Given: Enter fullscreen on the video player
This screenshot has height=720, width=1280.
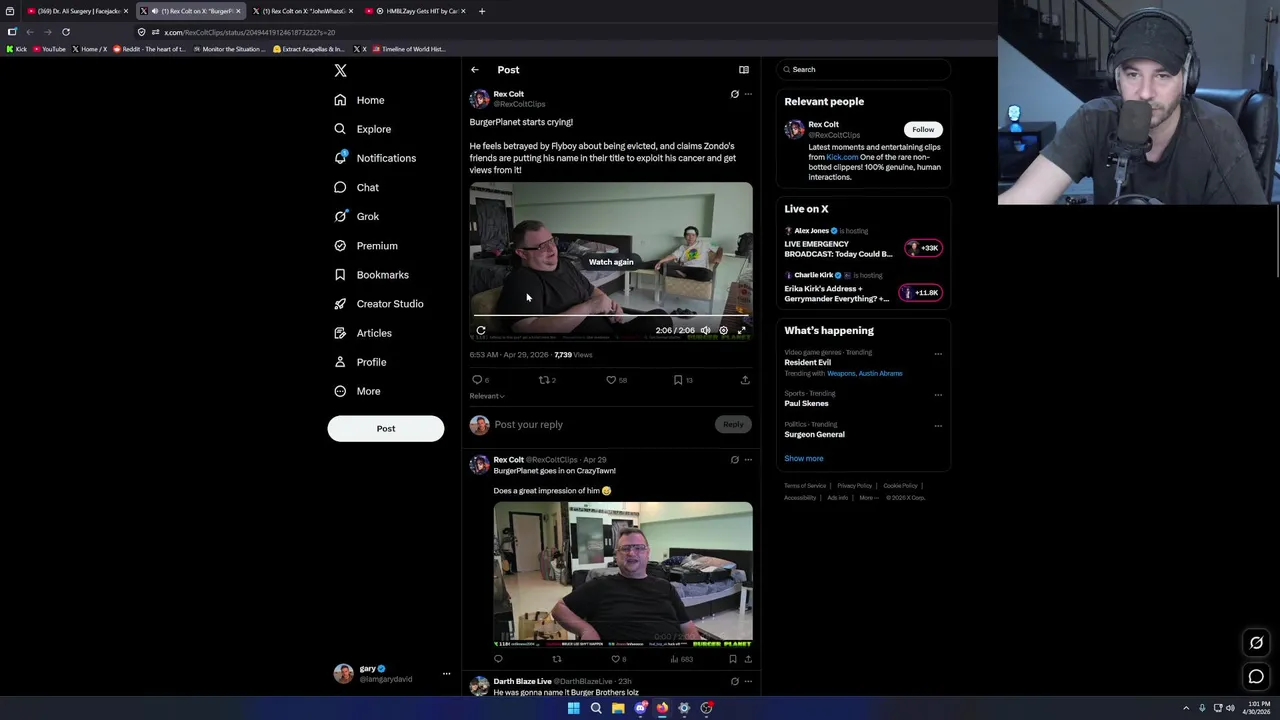Looking at the screenshot, I should pyautogui.click(x=742, y=330).
